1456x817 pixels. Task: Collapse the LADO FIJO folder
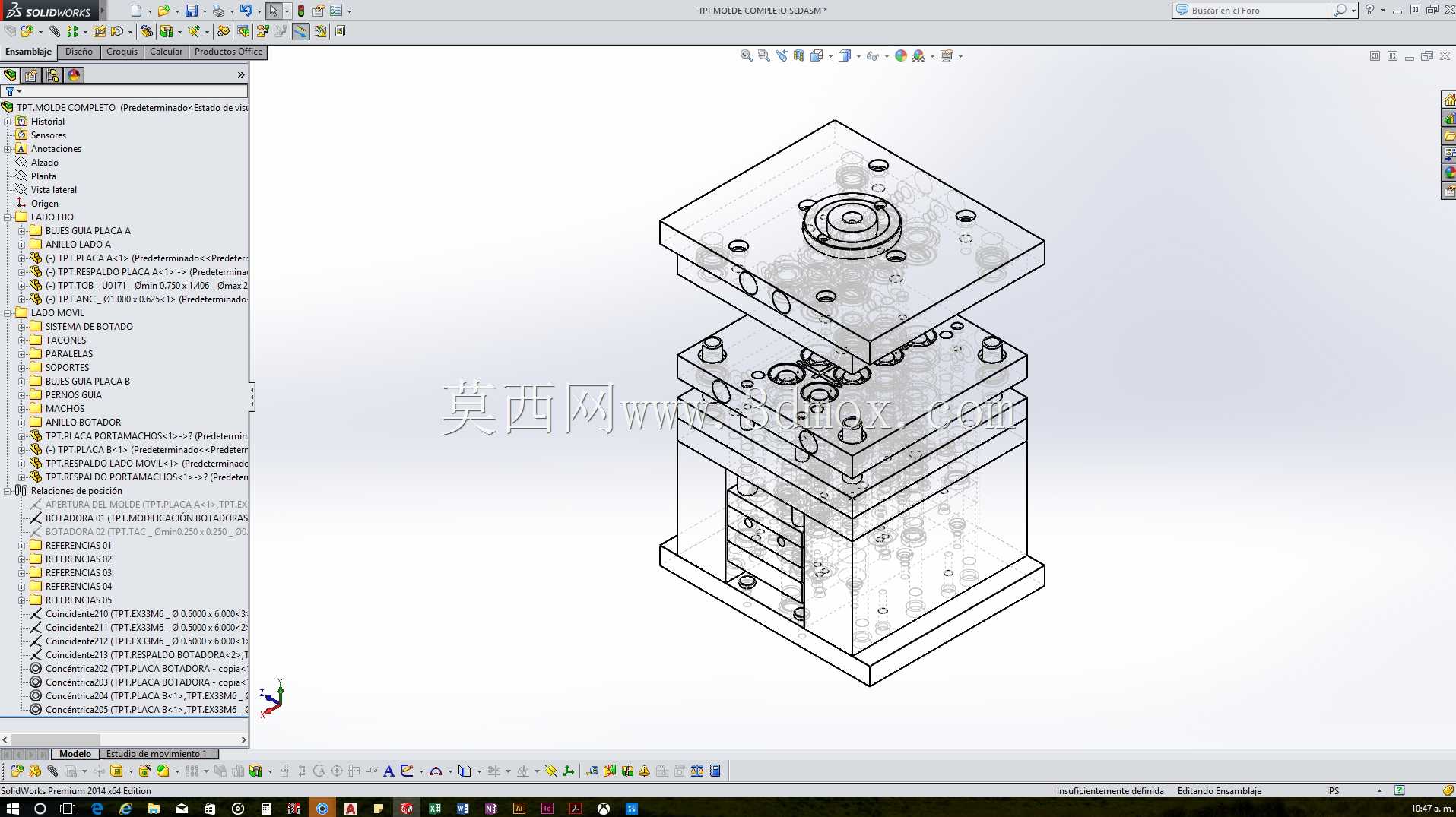point(8,217)
